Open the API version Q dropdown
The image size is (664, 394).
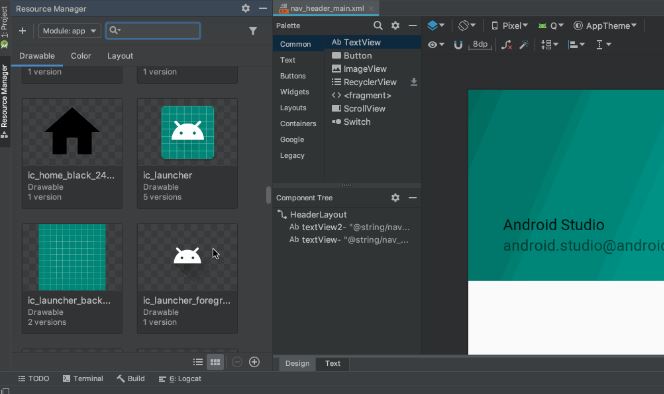pyautogui.click(x=551, y=26)
